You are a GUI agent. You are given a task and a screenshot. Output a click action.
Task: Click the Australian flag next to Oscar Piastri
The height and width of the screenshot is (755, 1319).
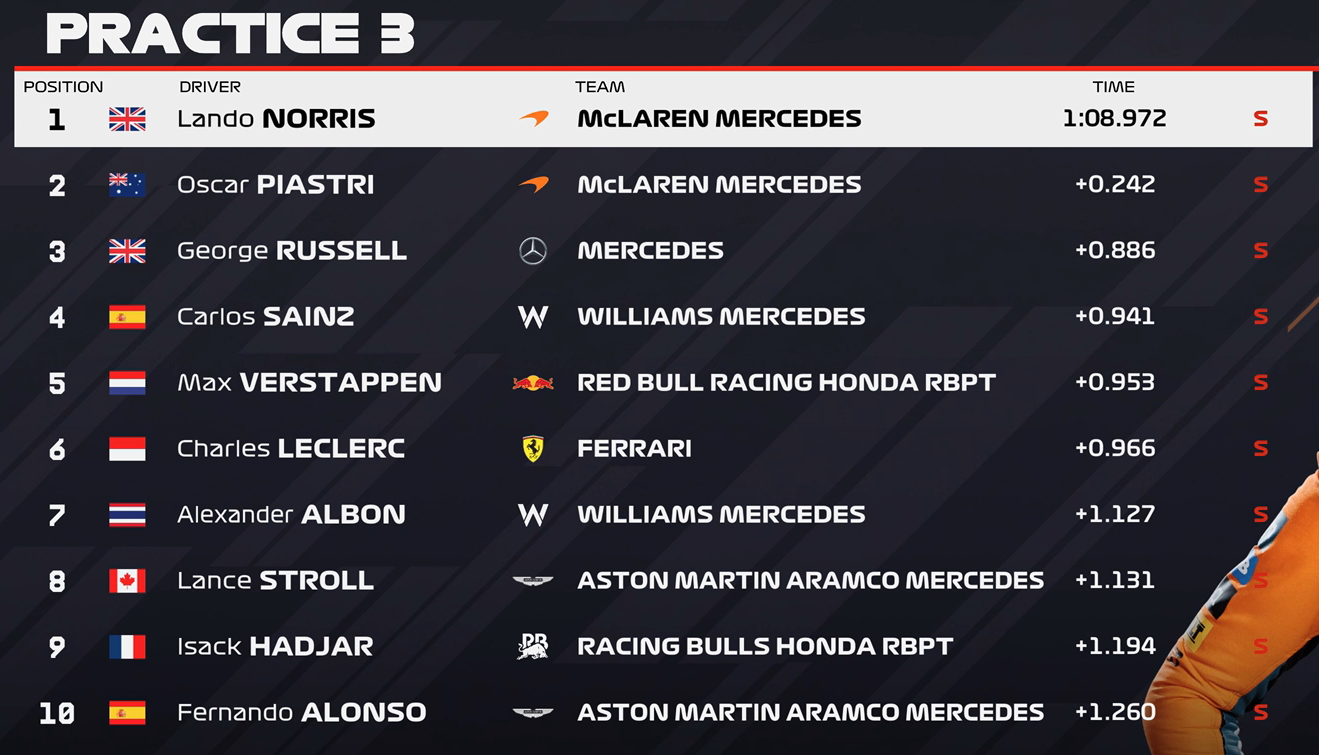[x=127, y=185]
